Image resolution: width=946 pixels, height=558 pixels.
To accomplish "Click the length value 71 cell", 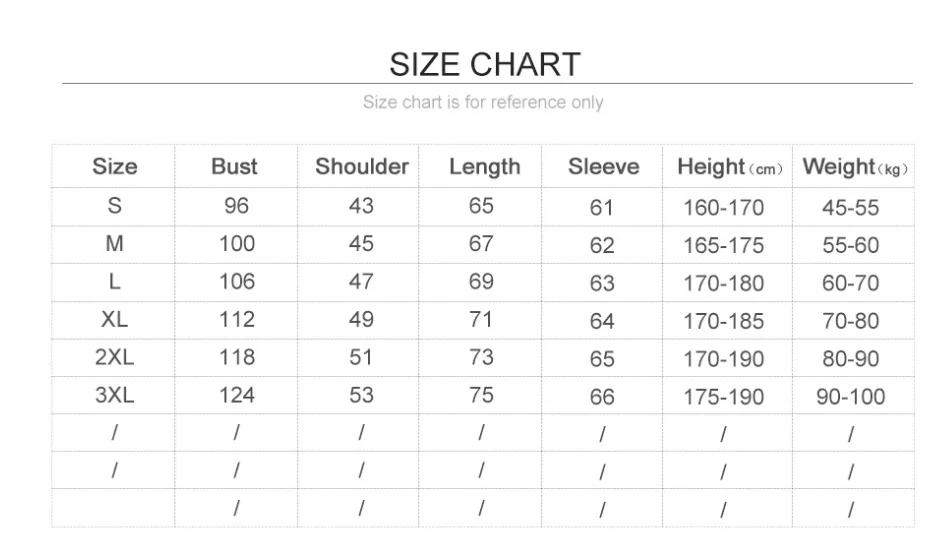I will coord(482,320).
